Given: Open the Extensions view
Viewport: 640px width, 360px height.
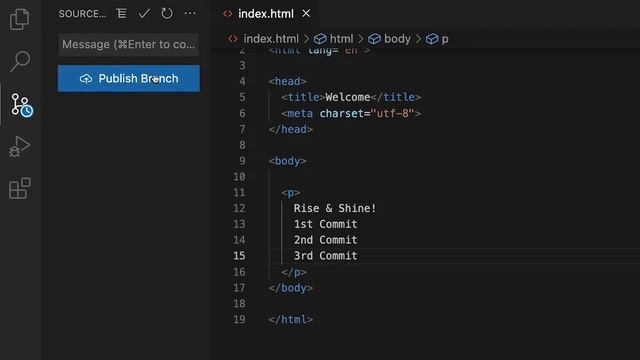Looking at the screenshot, I should (x=20, y=188).
